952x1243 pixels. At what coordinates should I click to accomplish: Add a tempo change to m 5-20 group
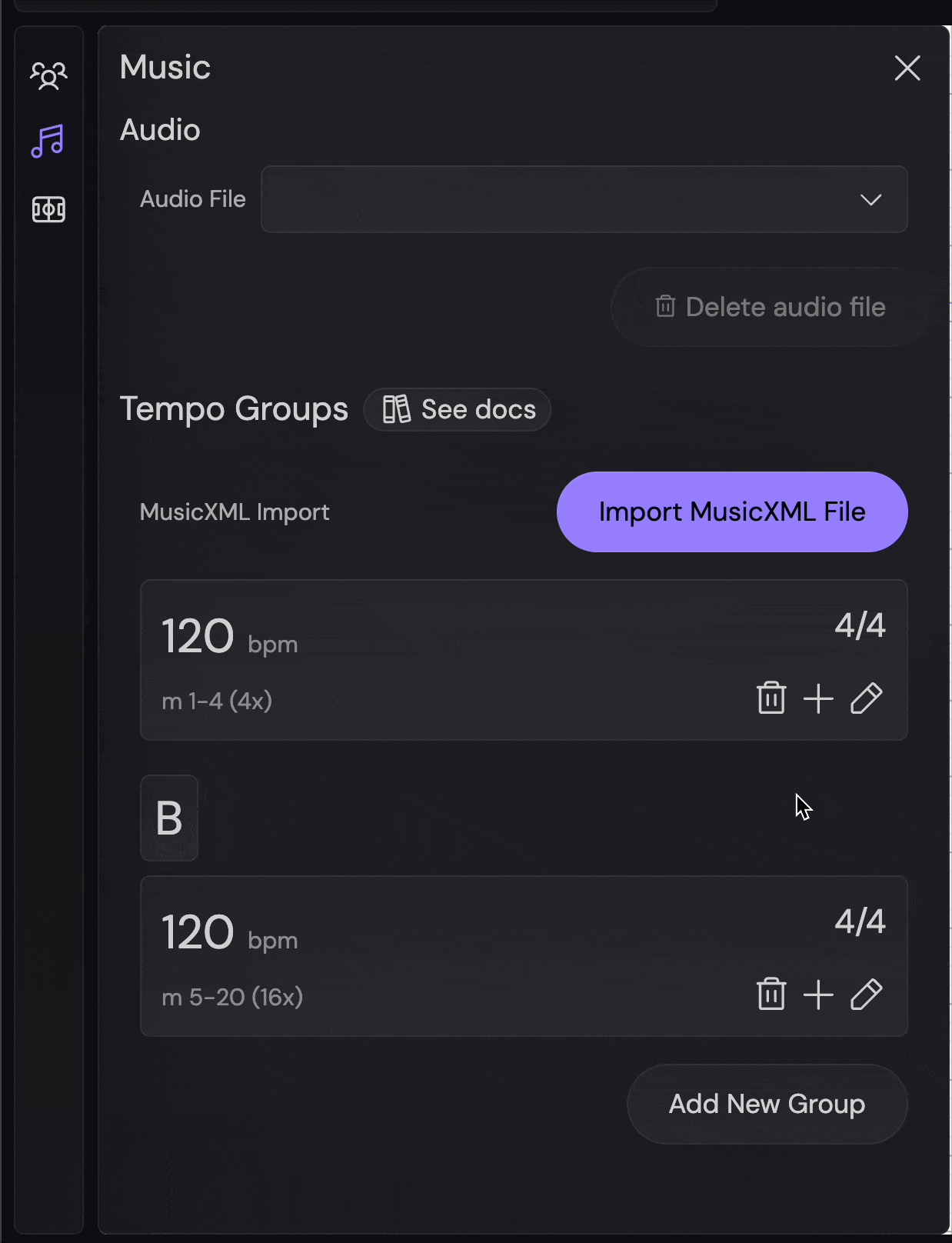point(818,995)
